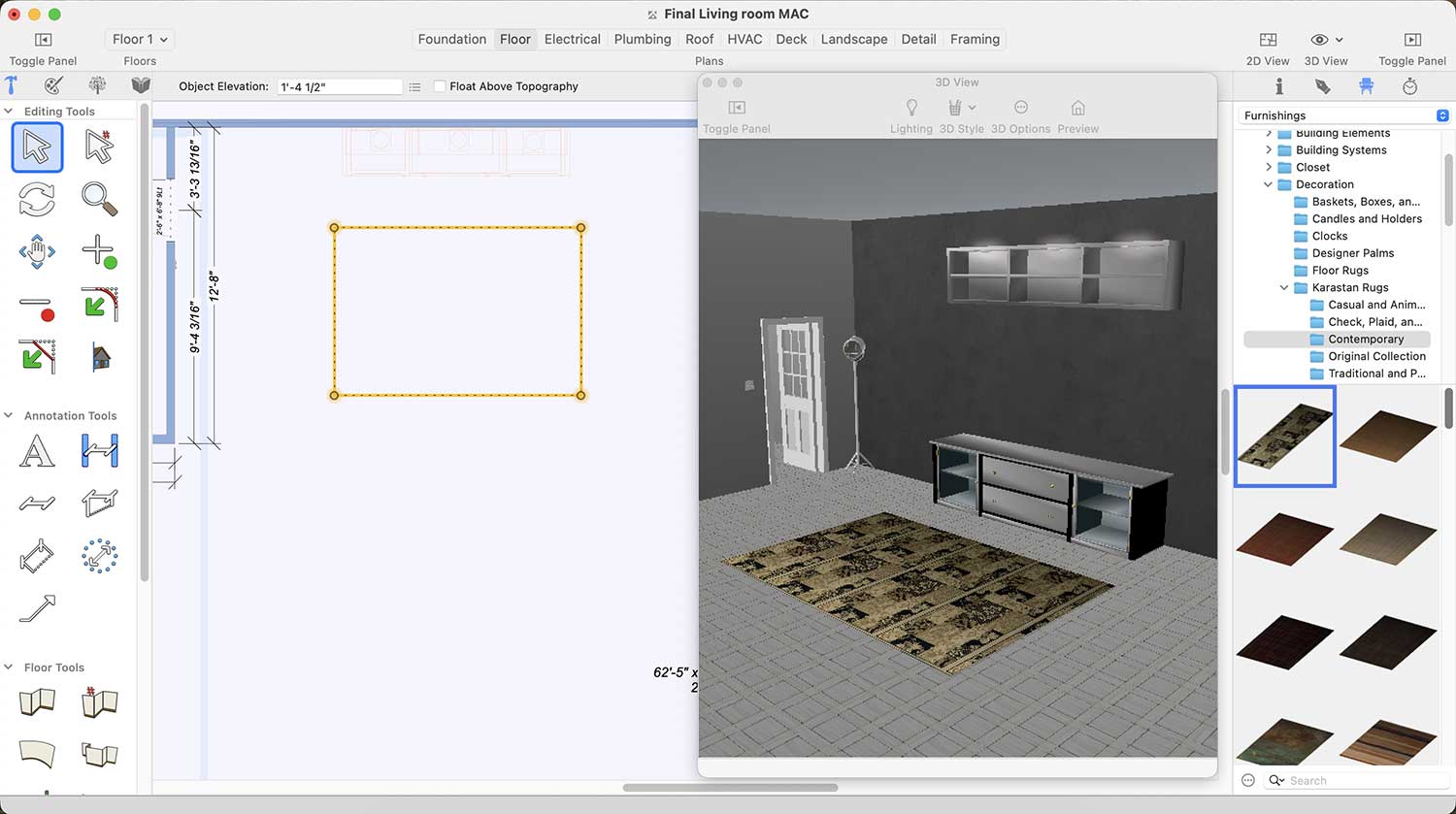Switch to the Landscape plan tab
The image size is (1456, 814).
[853, 40]
